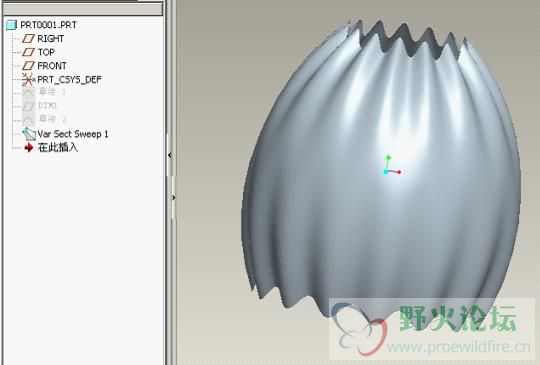Select the hidden 草绘 2 sketch item

point(44,119)
